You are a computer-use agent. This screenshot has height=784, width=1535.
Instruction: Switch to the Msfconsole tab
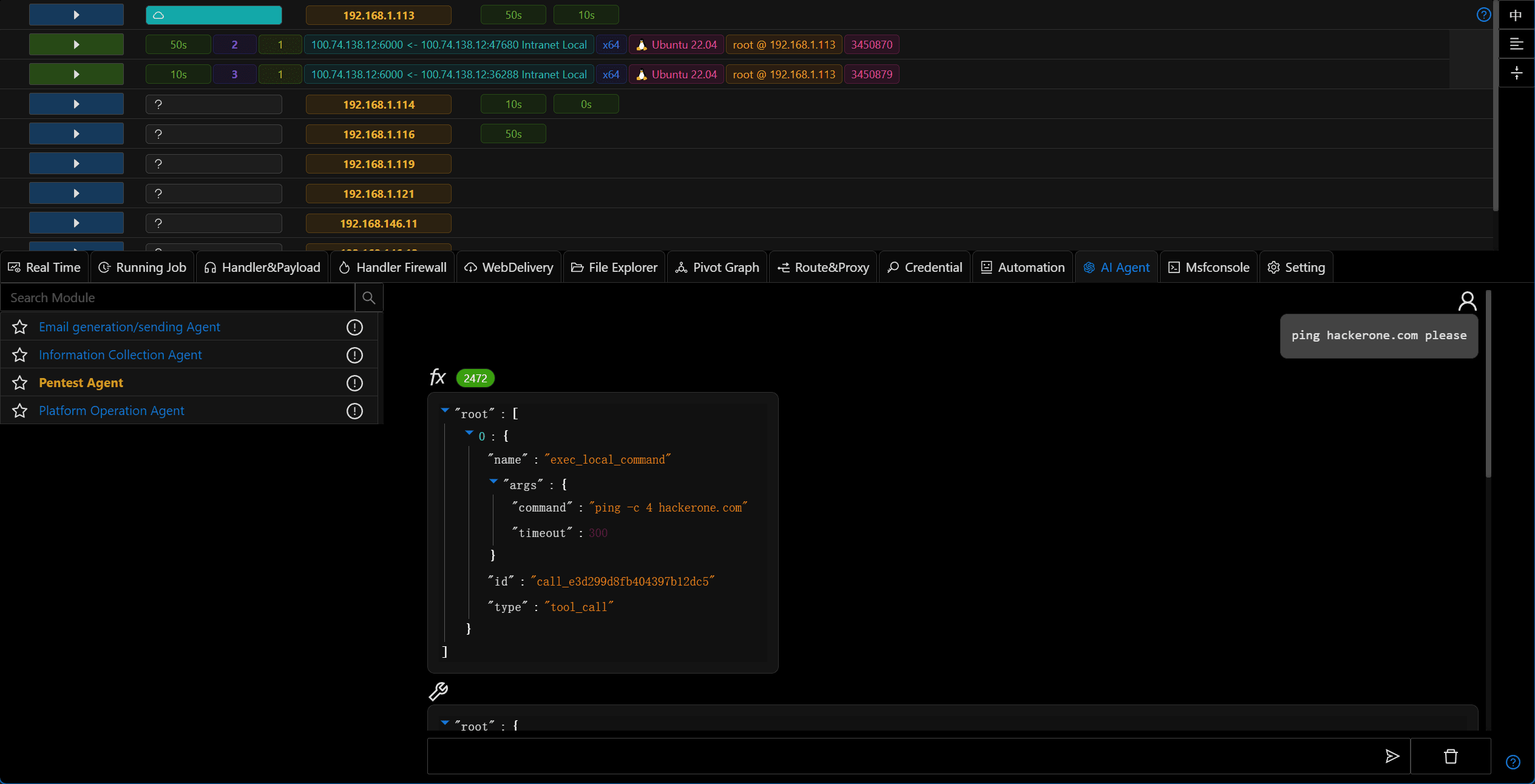click(1208, 268)
